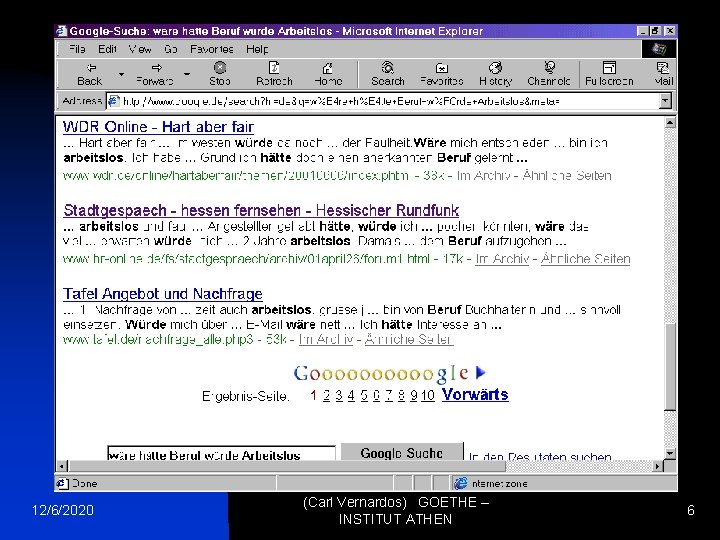Click the Google logo in pagination
720x540 pixels.
point(382,373)
